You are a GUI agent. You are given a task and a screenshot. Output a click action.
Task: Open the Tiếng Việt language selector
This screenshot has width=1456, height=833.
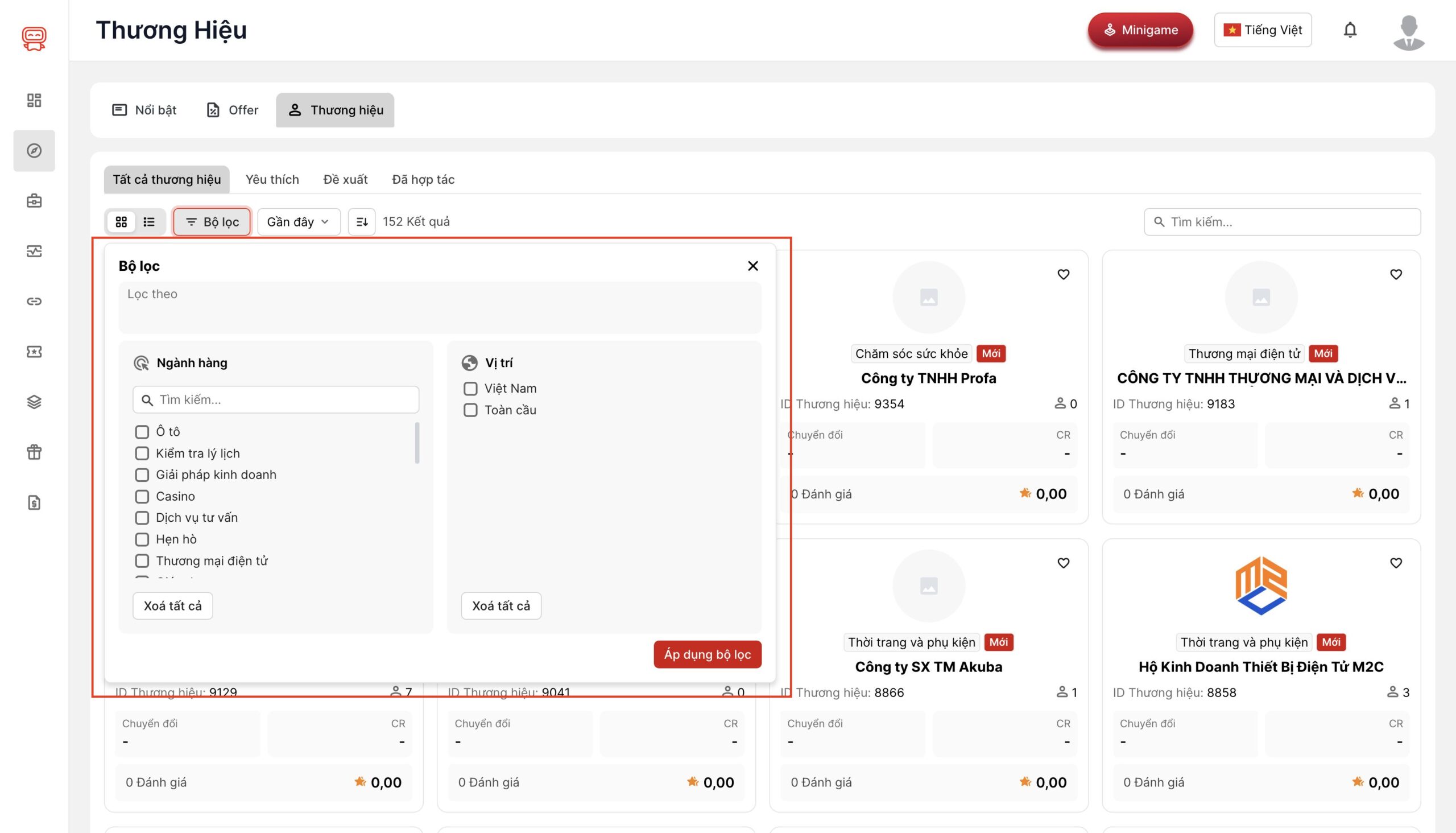pos(1262,30)
